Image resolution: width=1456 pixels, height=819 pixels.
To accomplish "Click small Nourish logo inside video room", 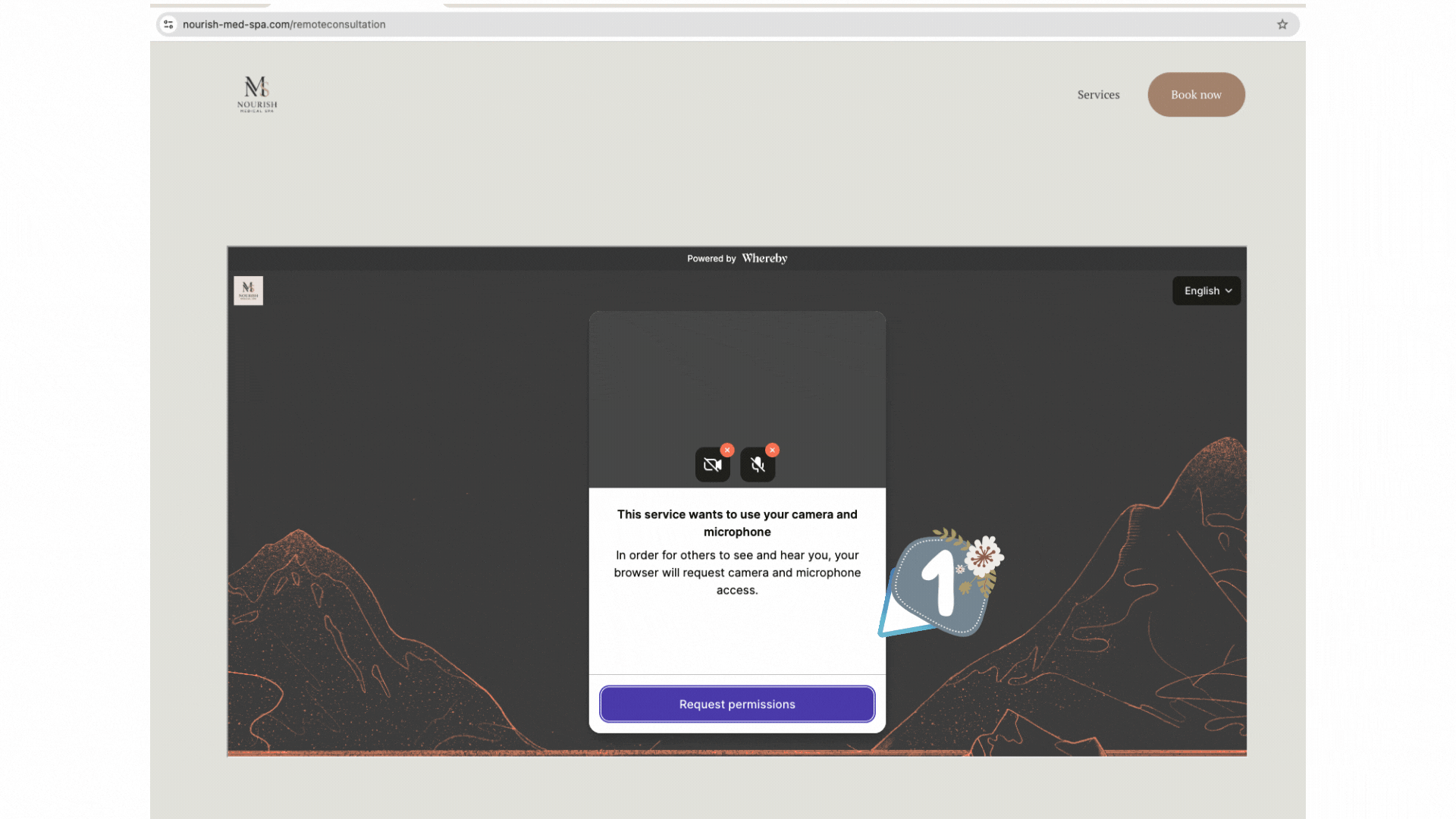I will [248, 290].
